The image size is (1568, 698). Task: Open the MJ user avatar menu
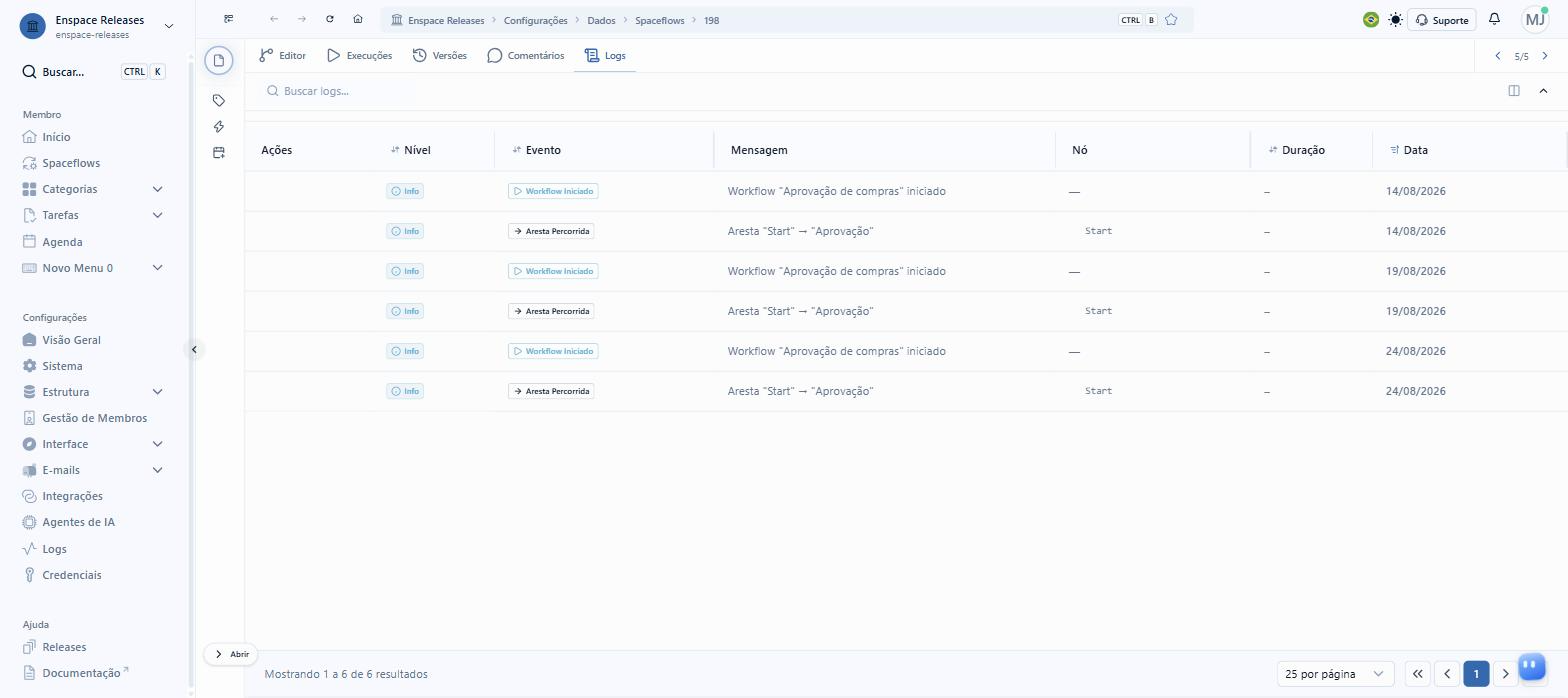pyautogui.click(x=1535, y=19)
